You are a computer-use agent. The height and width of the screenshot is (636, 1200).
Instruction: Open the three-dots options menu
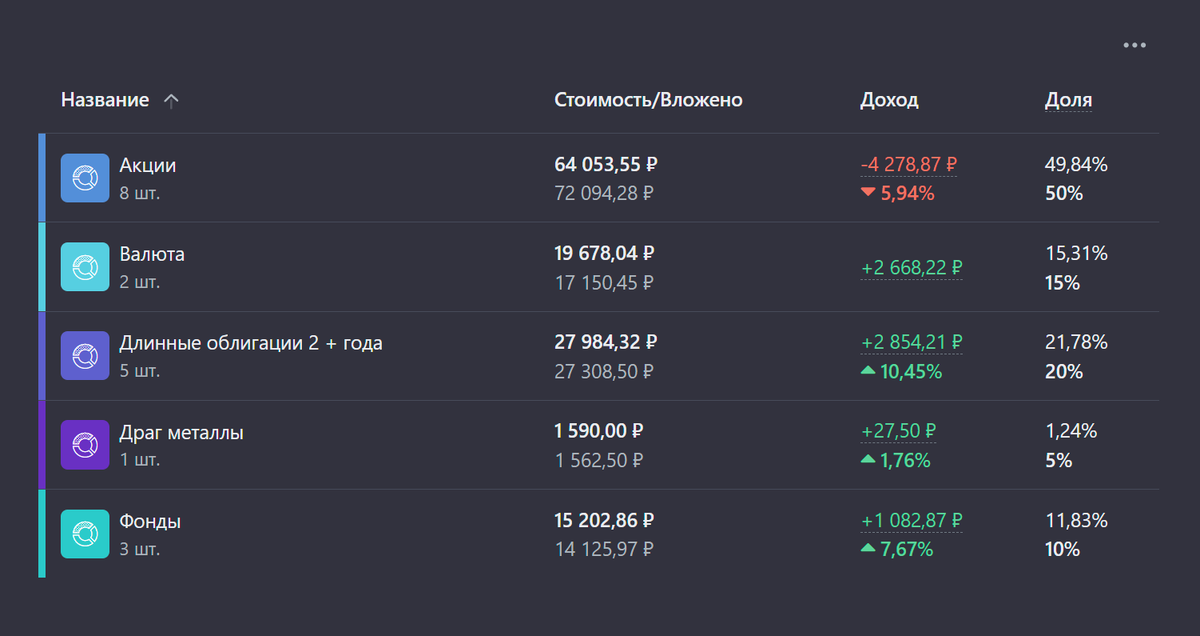(1134, 45)
